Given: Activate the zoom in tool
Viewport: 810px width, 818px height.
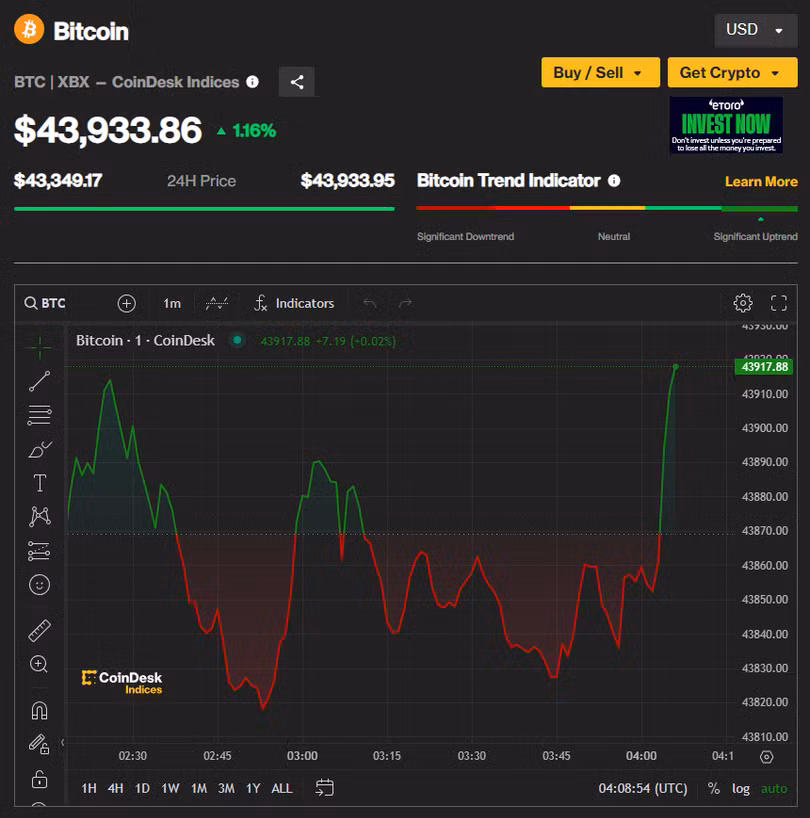Looking at the screenshot, I should pyautogui.click(x=40, y=664).
